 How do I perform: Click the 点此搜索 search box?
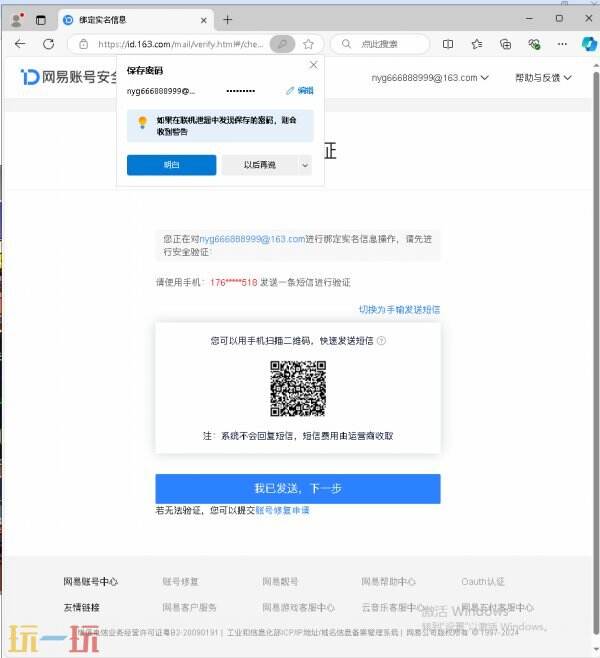click(380, 44)
